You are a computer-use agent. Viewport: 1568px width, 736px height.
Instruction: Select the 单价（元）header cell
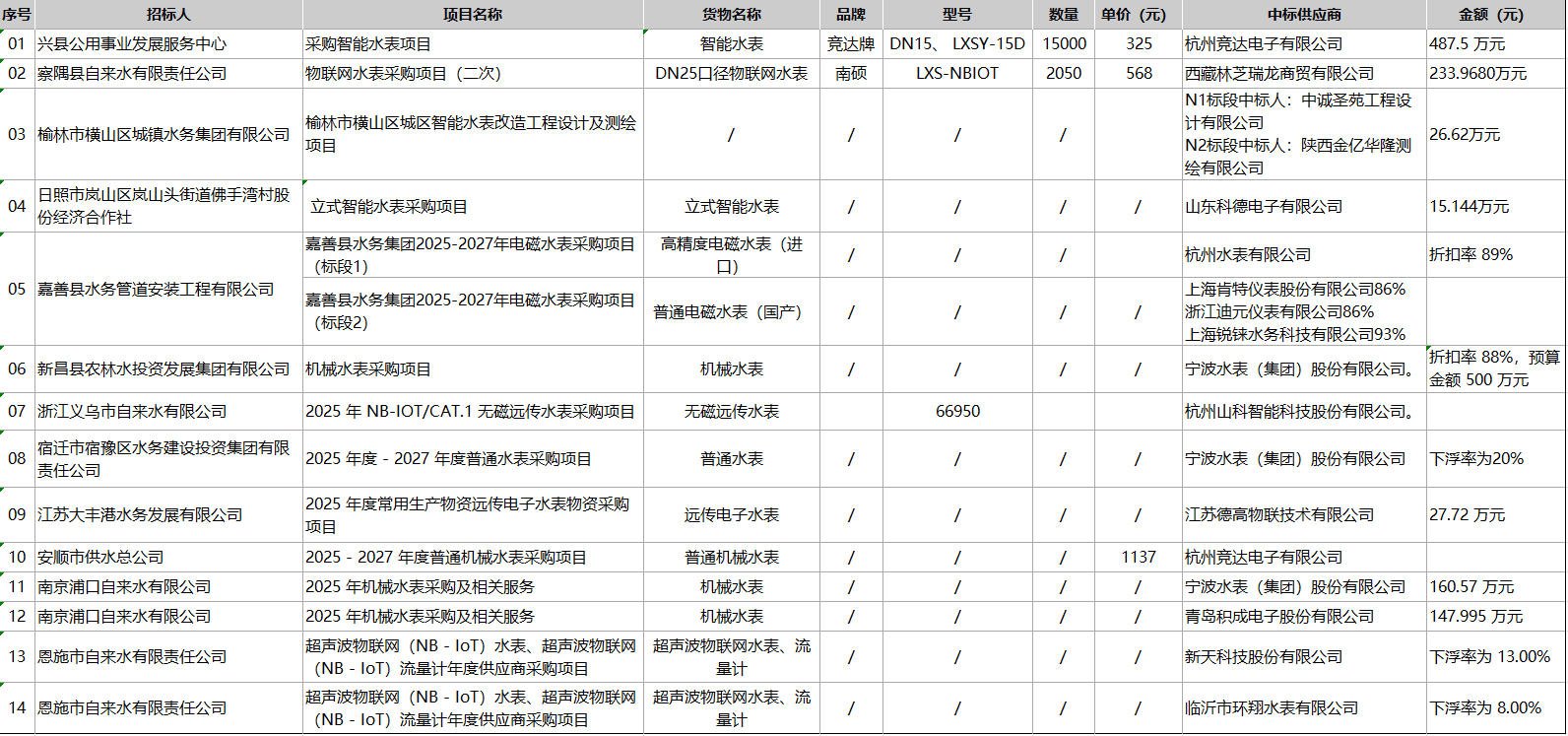coord(1139,15)
